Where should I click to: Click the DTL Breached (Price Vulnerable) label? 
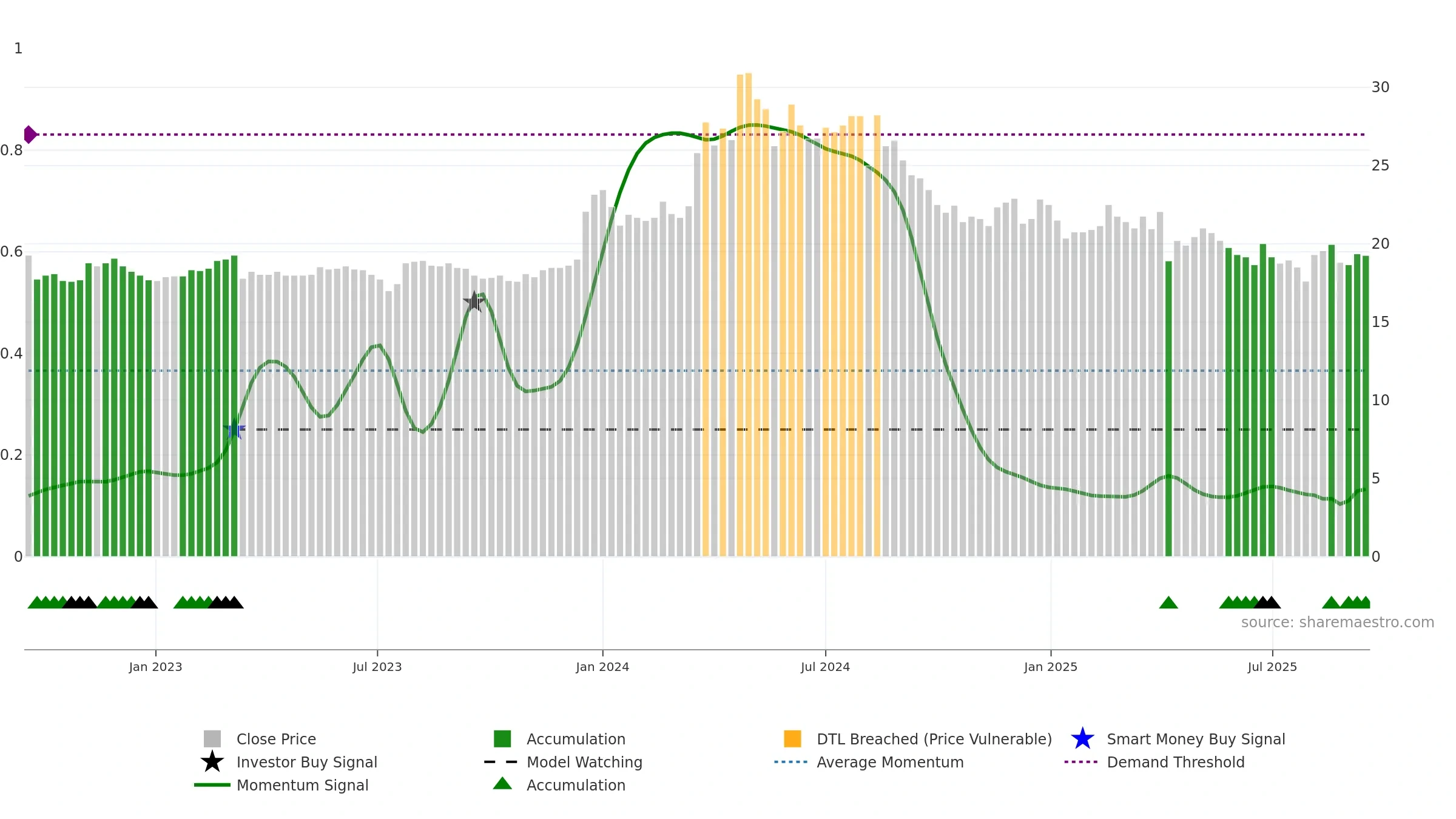934,739
